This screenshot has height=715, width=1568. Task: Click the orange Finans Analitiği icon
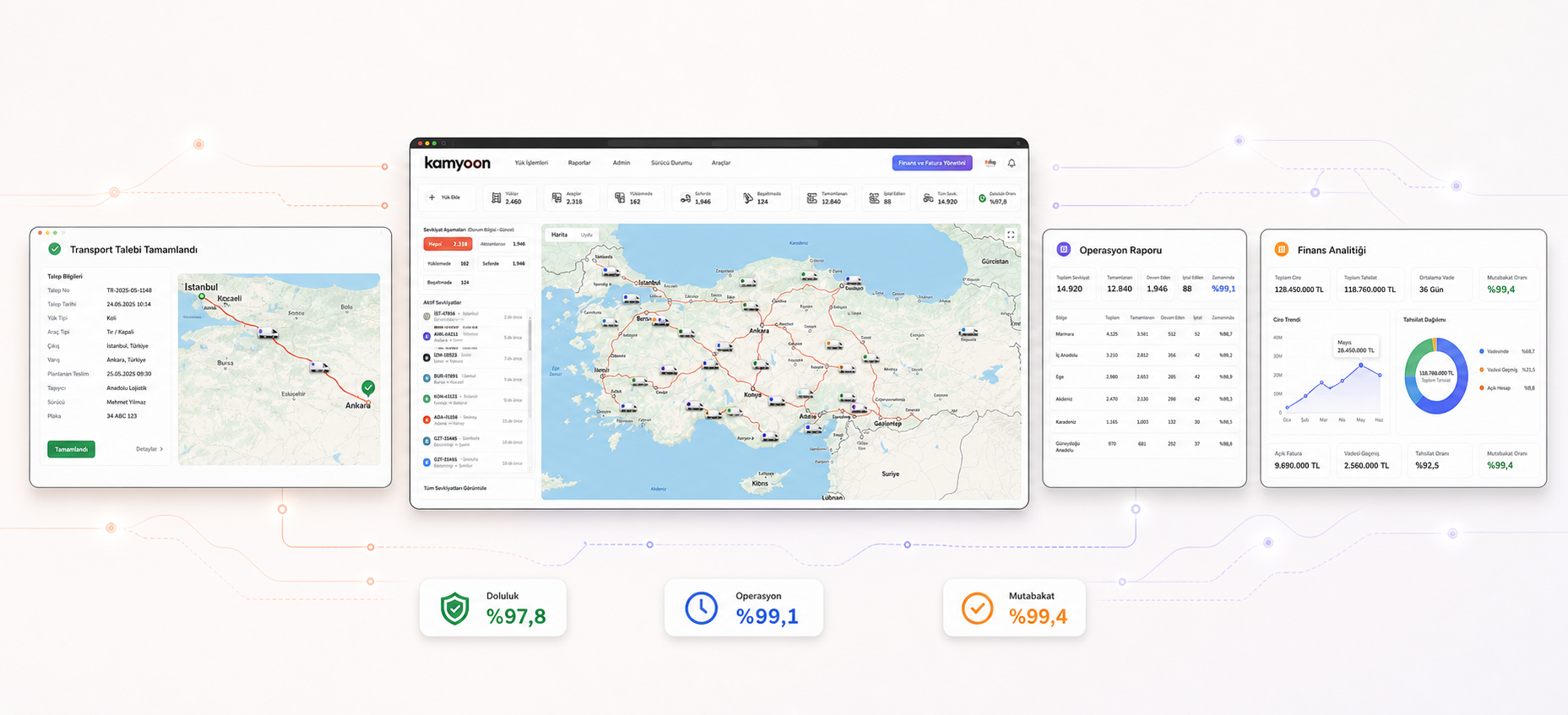coord(1282,249)
